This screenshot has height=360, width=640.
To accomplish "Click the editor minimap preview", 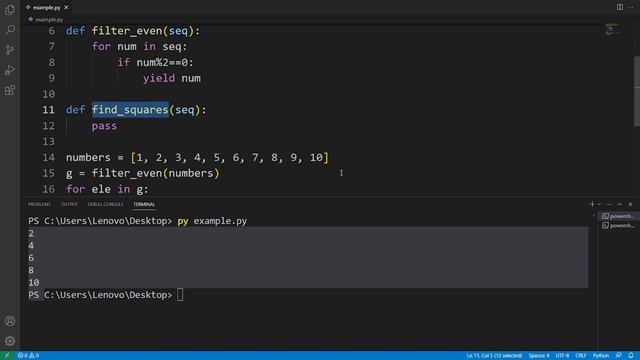I will tap(611, 30).
